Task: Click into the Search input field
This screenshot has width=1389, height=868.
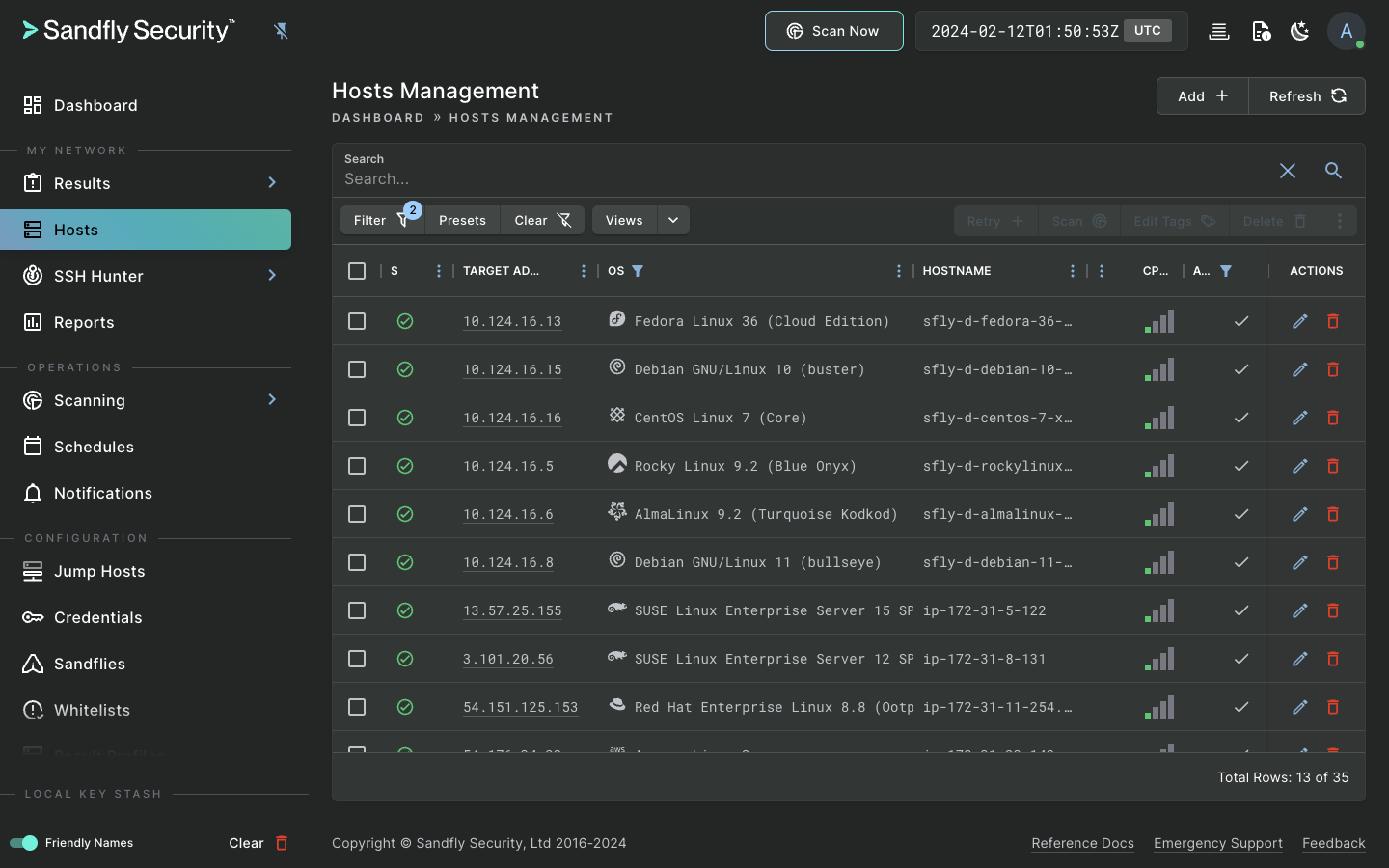Action: (801, 178)
